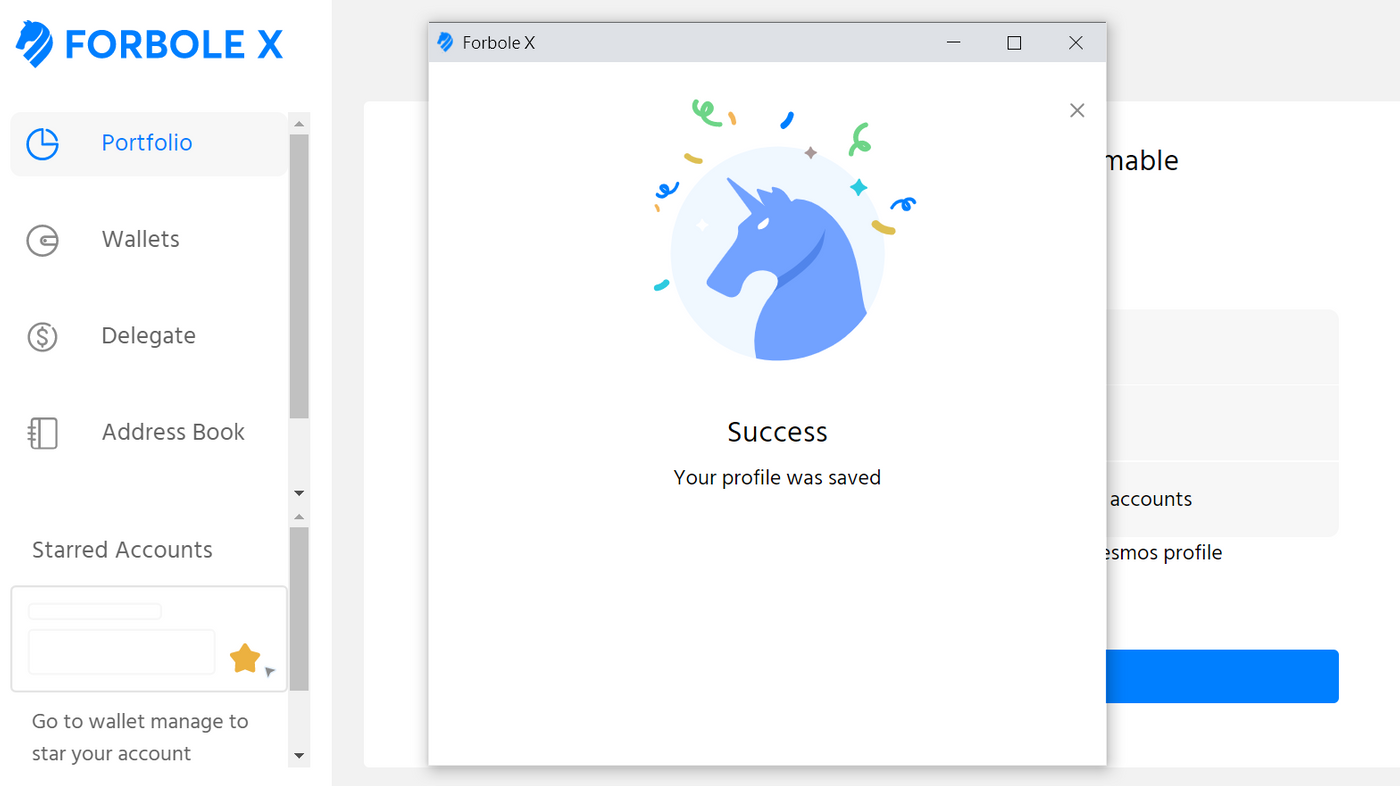Click the starred accounts scrollbar thumb
The width and height of the screenshot is (1400, 786).
click(298, 609)
